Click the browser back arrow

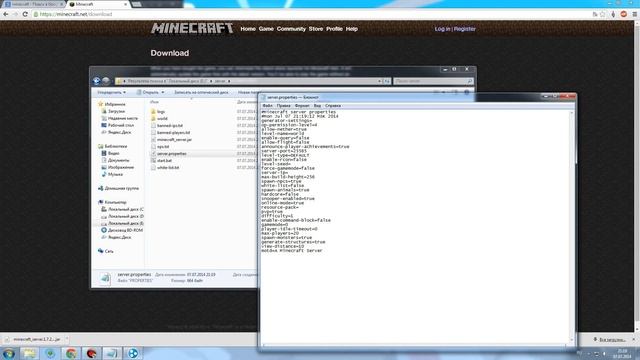[6, 14]
